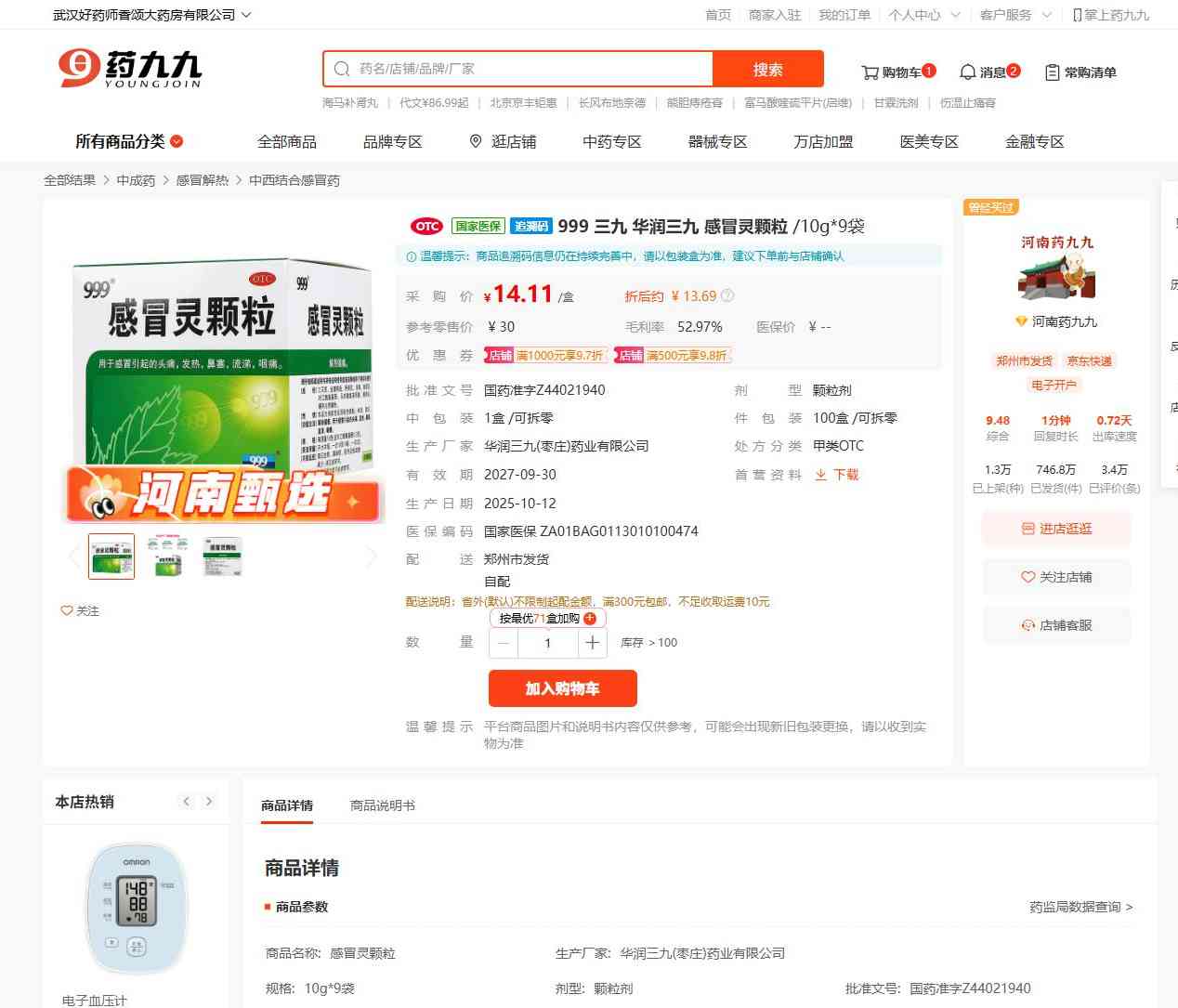Go to next hot-selling item arrow
The width and height of the screenshot is (1178, 1008).
point(209,802)
